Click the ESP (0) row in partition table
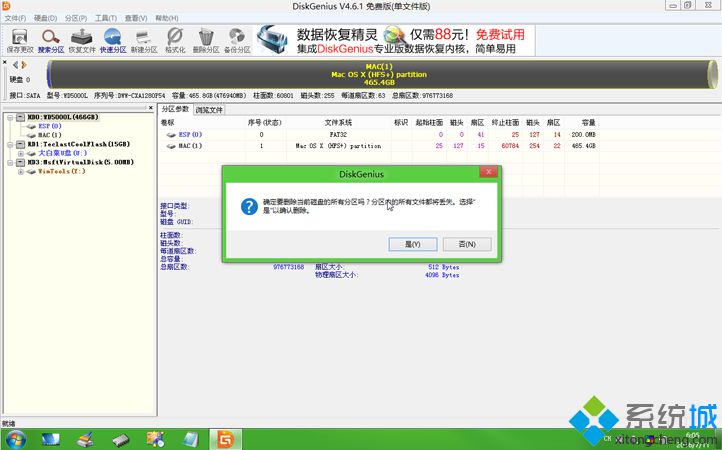 pyautogui.click(x=378, y=134)
